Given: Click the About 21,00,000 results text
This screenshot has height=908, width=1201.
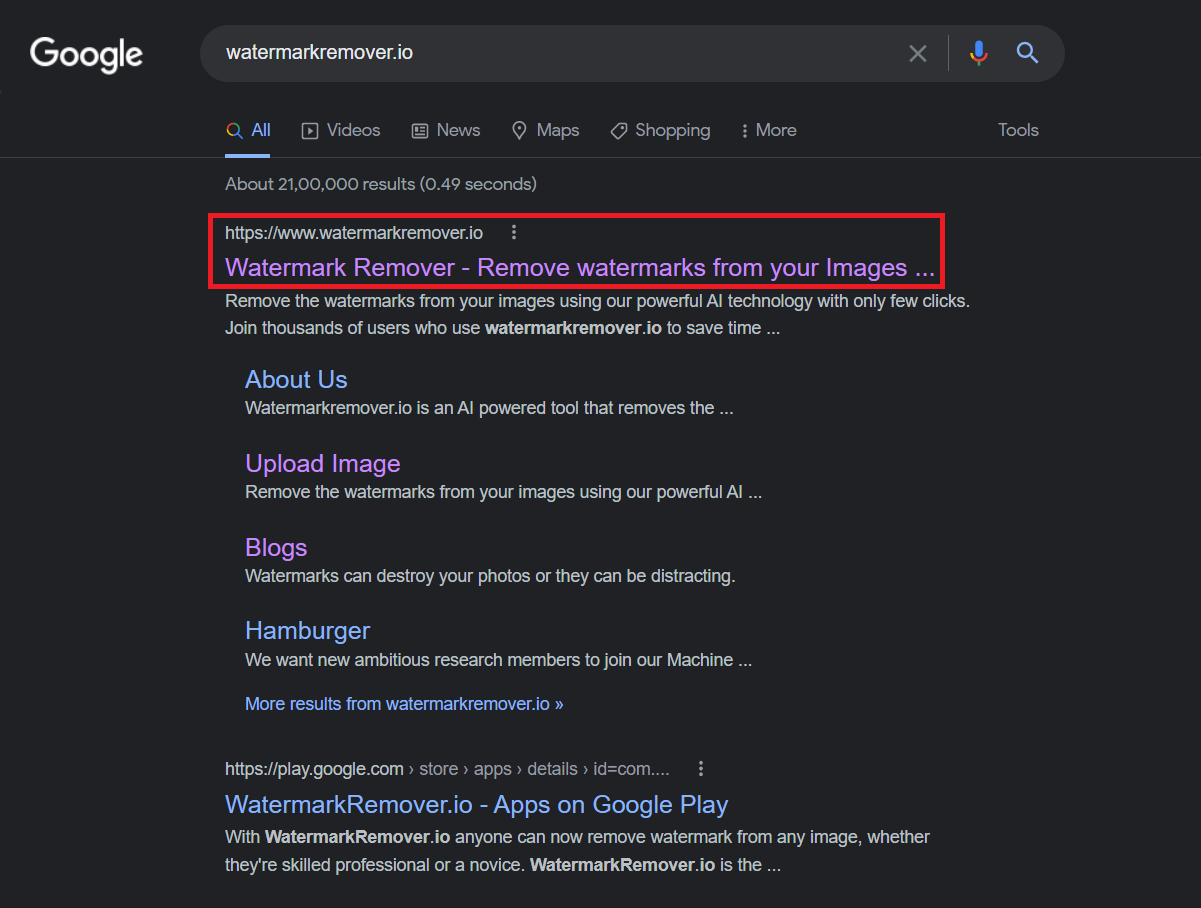Looking at the screenshot, I should (x=381, y=184).
